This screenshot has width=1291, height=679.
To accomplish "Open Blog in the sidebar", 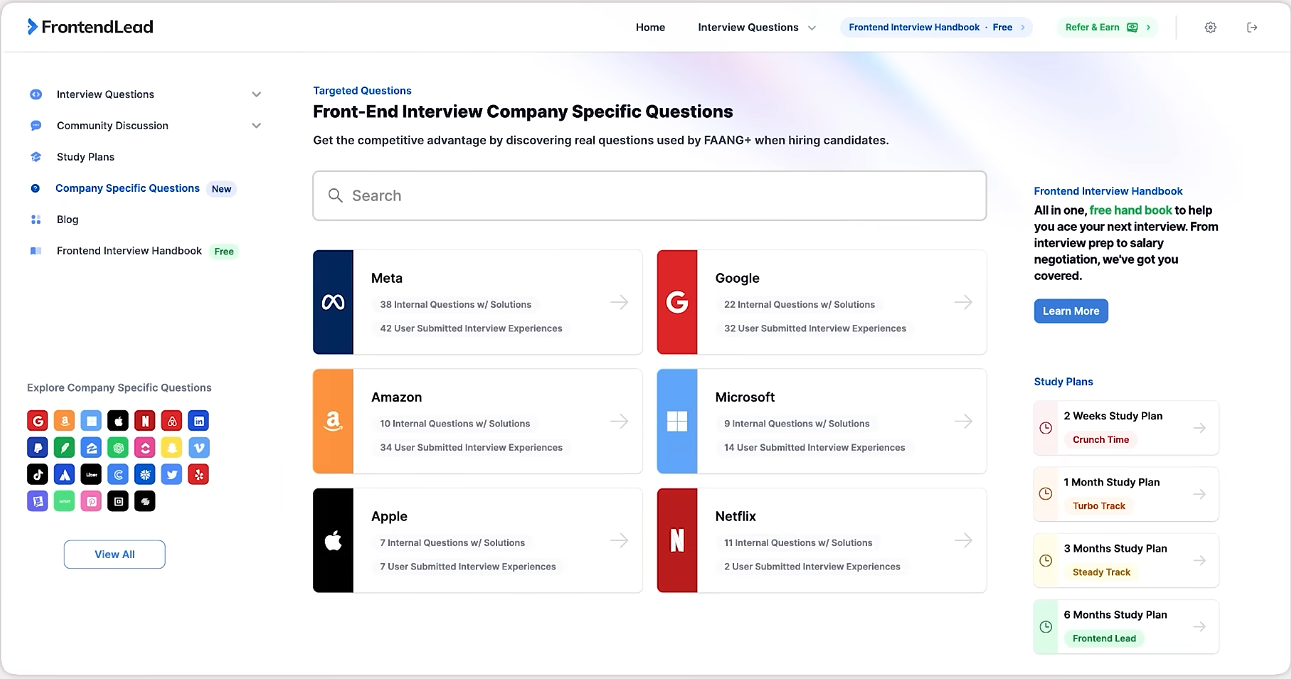I will [67, 219].
